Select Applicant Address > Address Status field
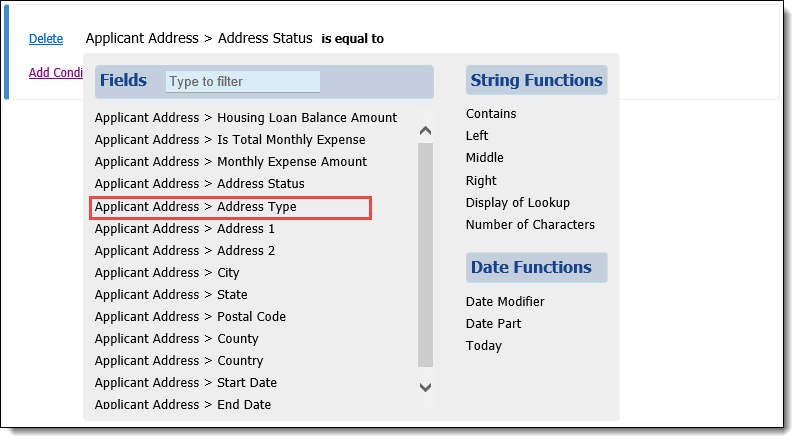This screenshot has height=443, width=799. [200, 184]
